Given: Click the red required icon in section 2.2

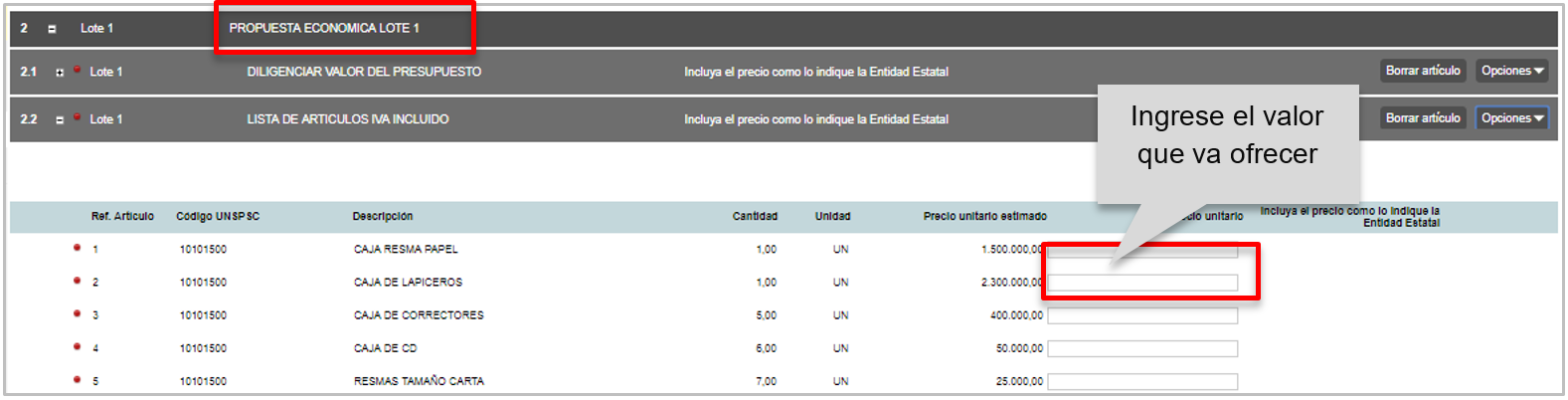Looking at the screenshot, I should (77, 117).
